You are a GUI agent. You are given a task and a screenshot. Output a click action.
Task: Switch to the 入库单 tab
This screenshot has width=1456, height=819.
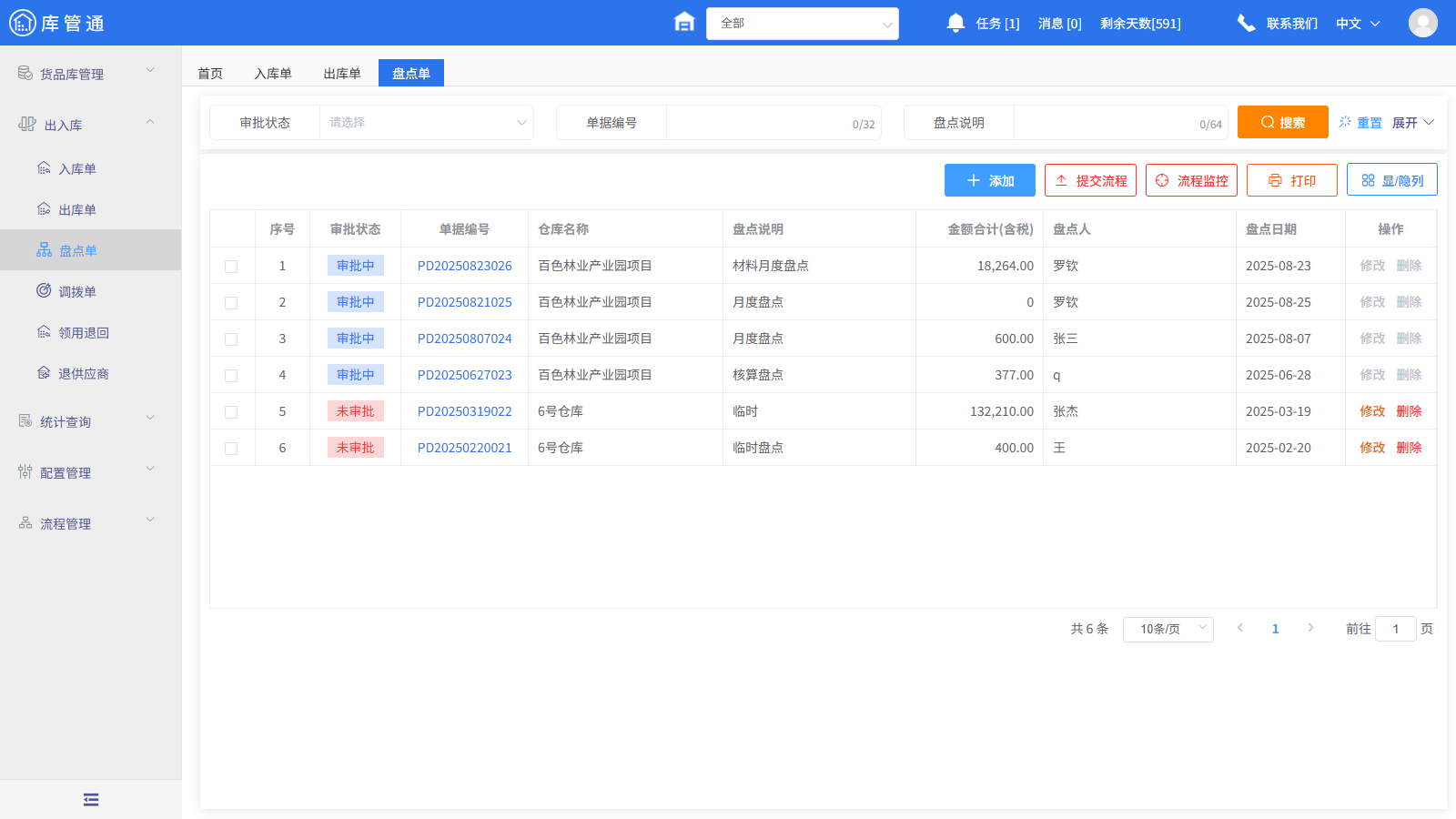click(273, 73)
